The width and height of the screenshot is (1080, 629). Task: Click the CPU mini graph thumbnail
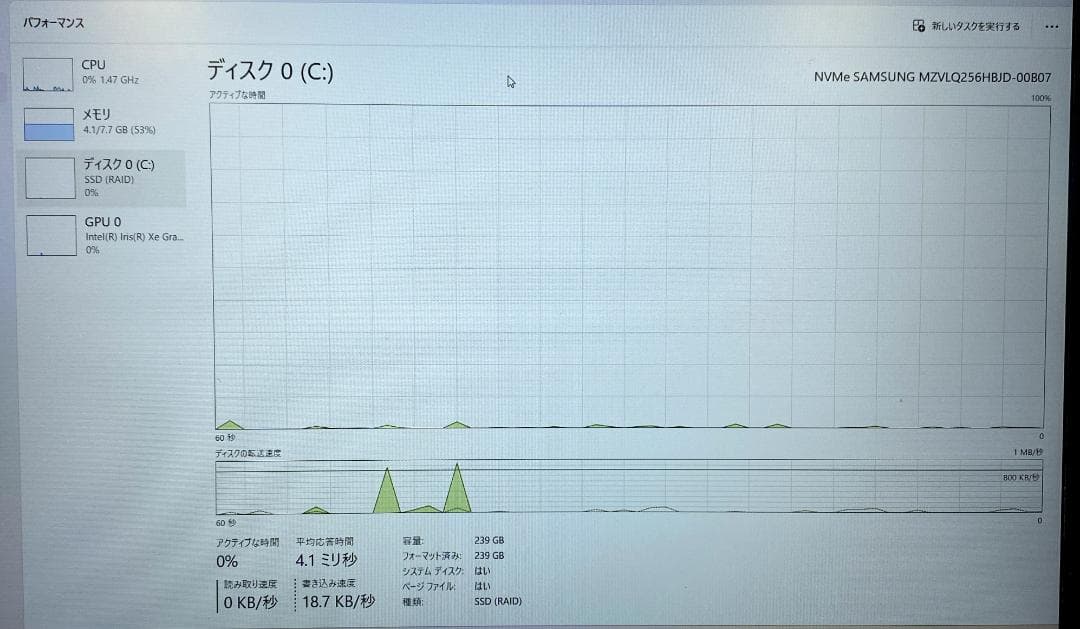tap(49, 74)
